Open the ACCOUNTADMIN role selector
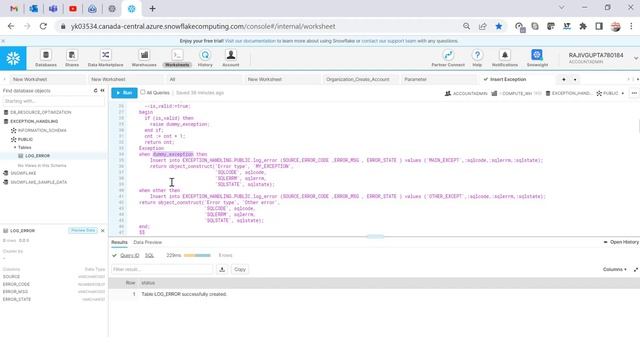This screenshot has width=640, height=360. [x=466, y=93]
